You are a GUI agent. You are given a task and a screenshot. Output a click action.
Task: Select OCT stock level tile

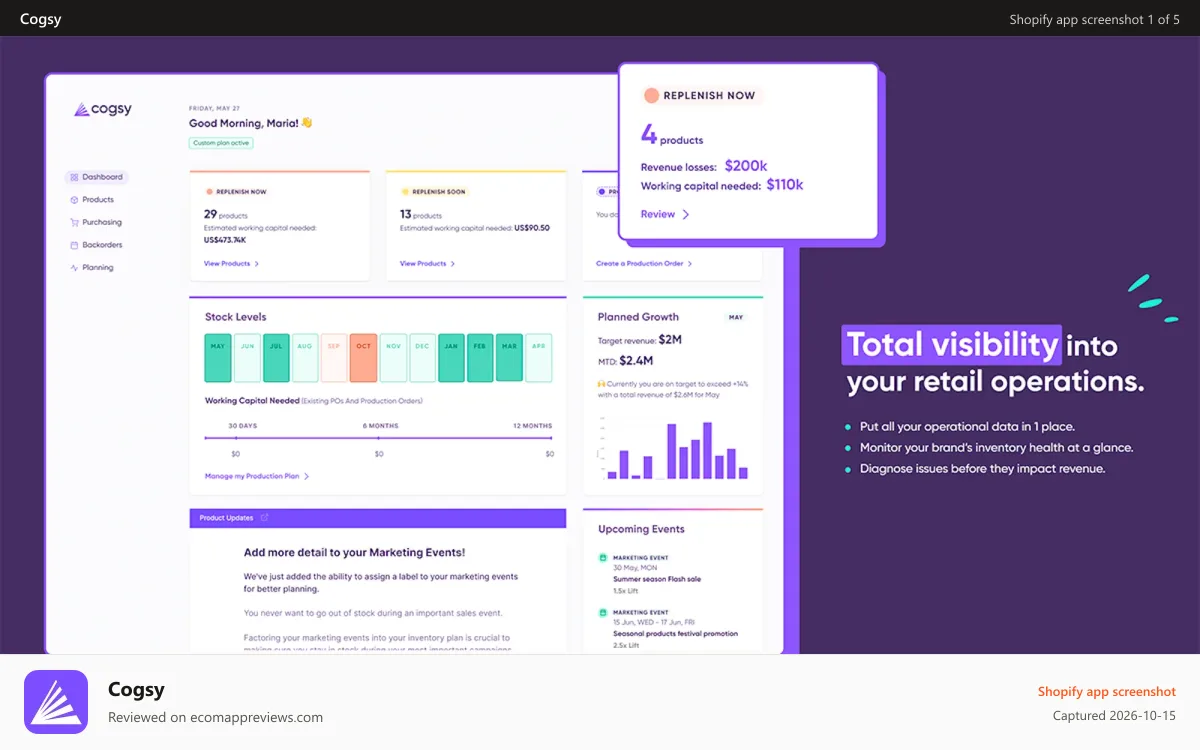click(x=364, y=358)
